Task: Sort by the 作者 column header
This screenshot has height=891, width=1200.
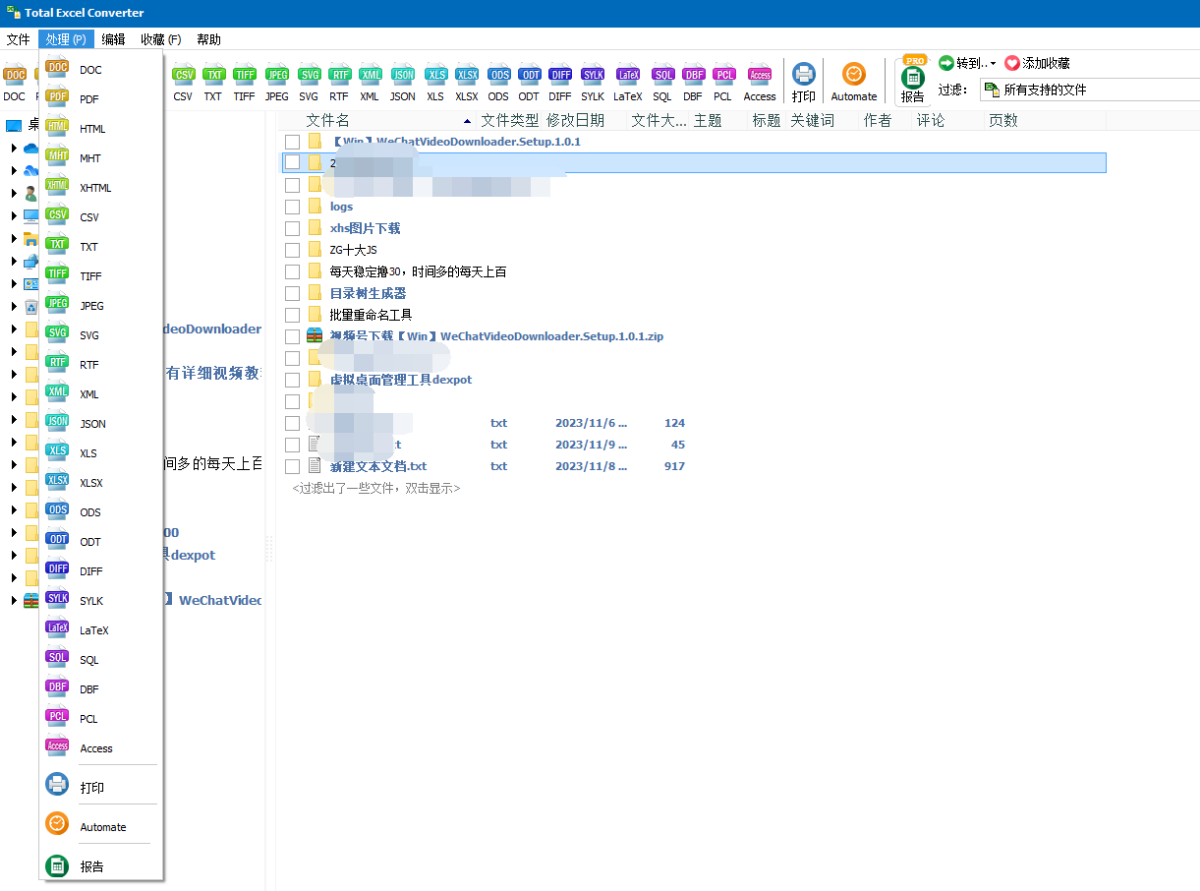Action: point(877,120)
